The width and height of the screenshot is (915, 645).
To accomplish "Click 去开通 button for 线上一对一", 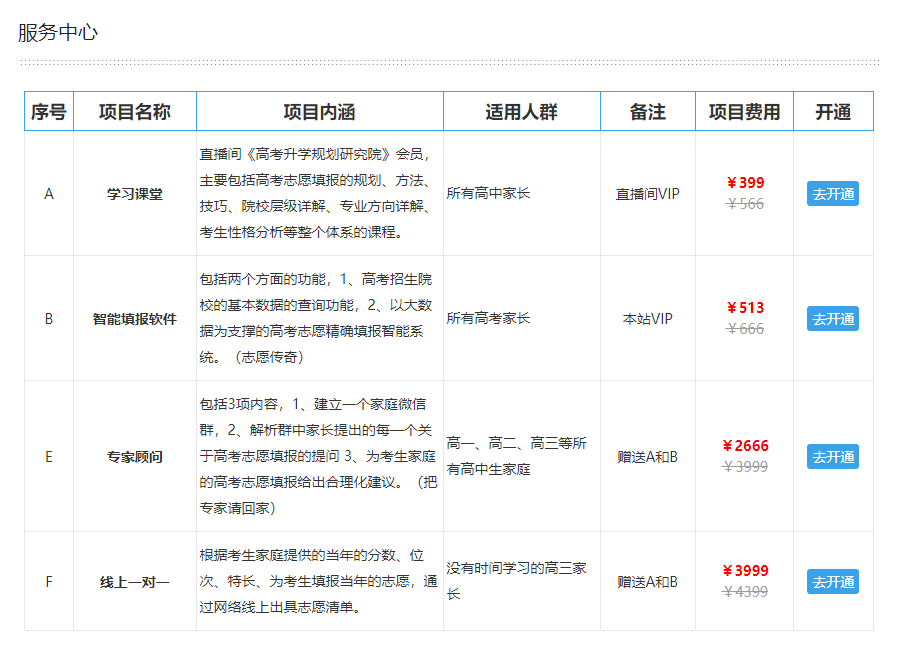I will point(833,580).
